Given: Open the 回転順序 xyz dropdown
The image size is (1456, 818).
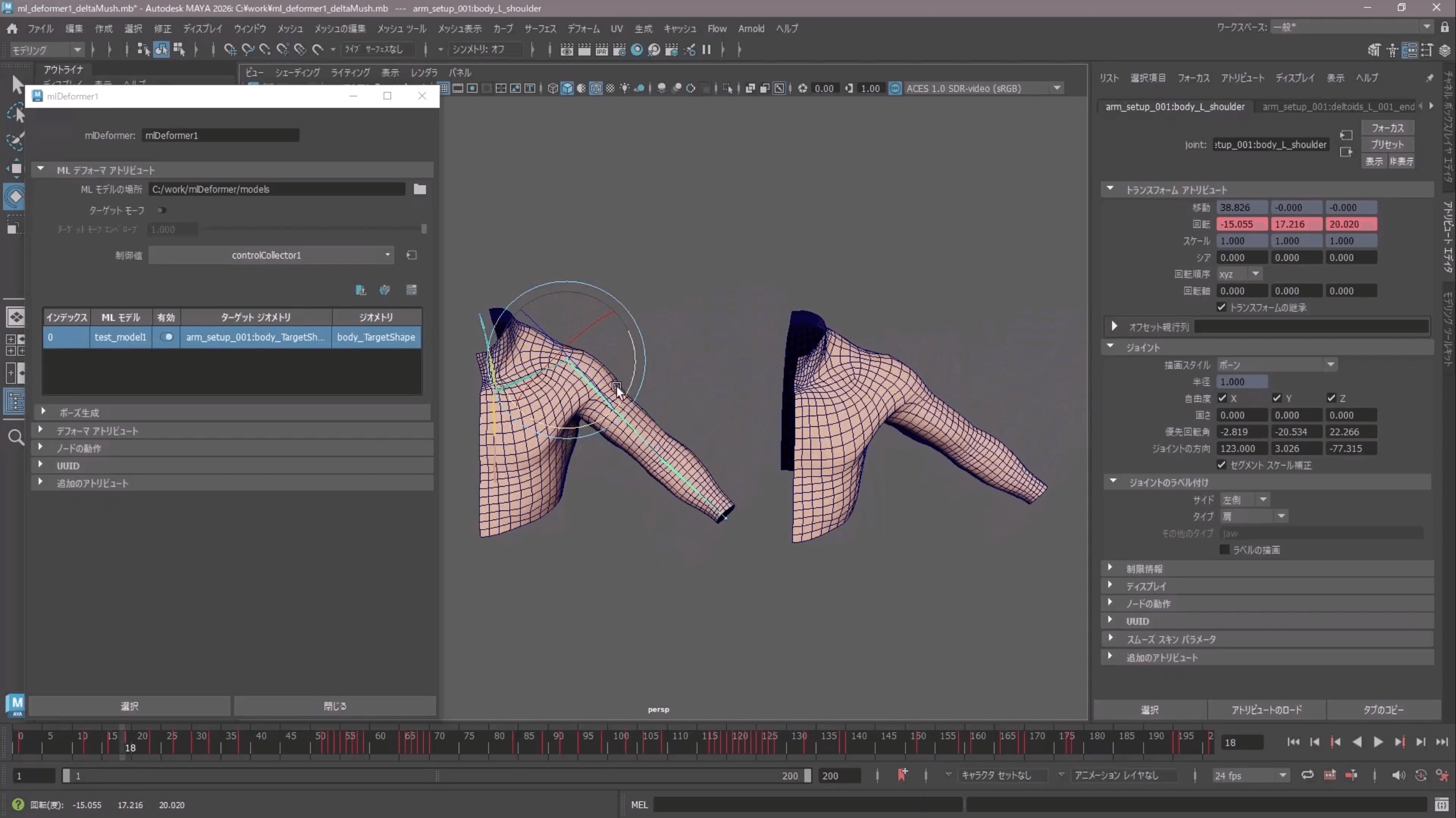Looking at the screenshot, I should click(x=1240, y=274).
